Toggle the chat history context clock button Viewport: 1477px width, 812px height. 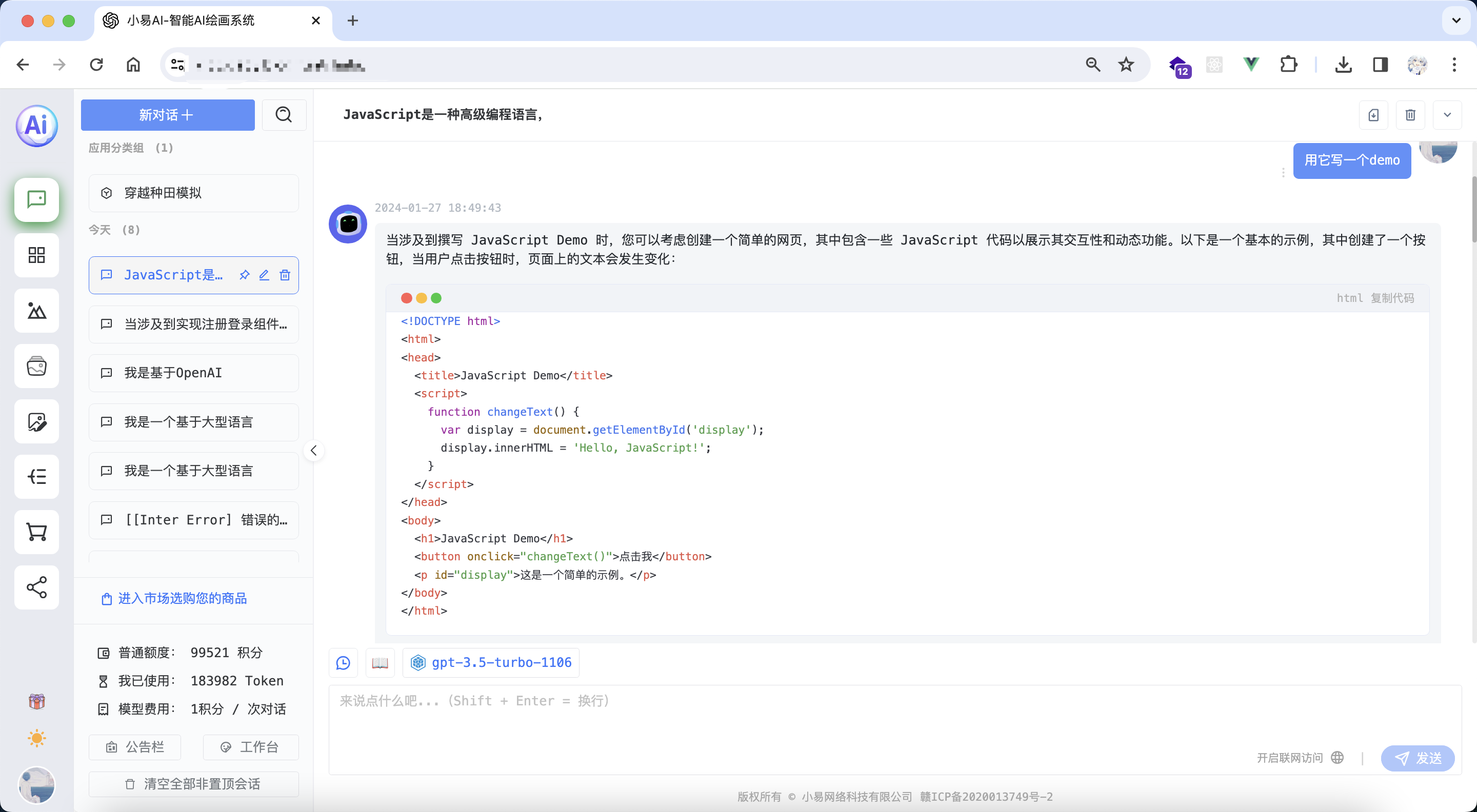point(343,663)
